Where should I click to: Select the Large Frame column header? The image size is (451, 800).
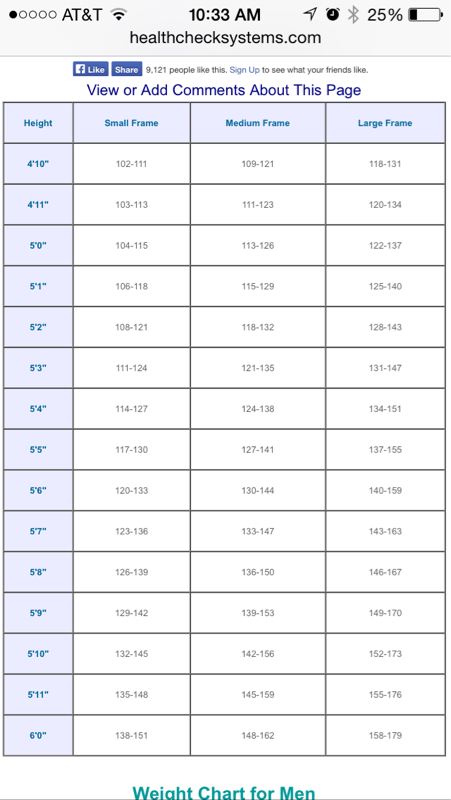click(x=385, y=123)
